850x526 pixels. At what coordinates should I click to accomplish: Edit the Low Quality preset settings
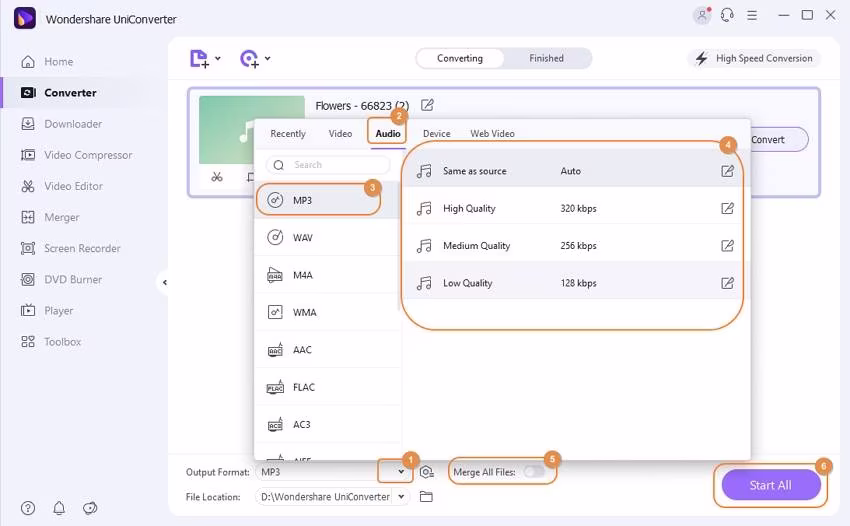(x=727, y=283)
